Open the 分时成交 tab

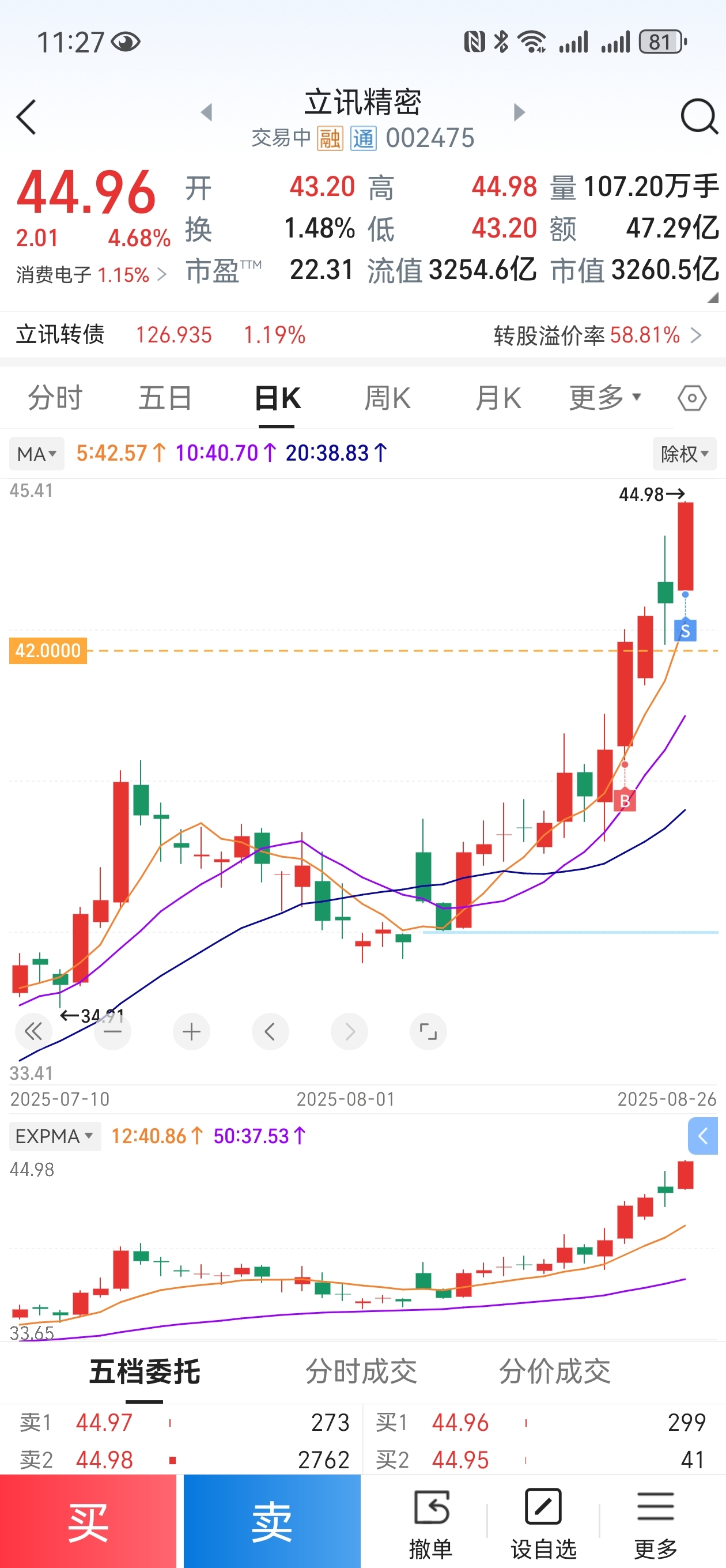tap(361, 1372)
